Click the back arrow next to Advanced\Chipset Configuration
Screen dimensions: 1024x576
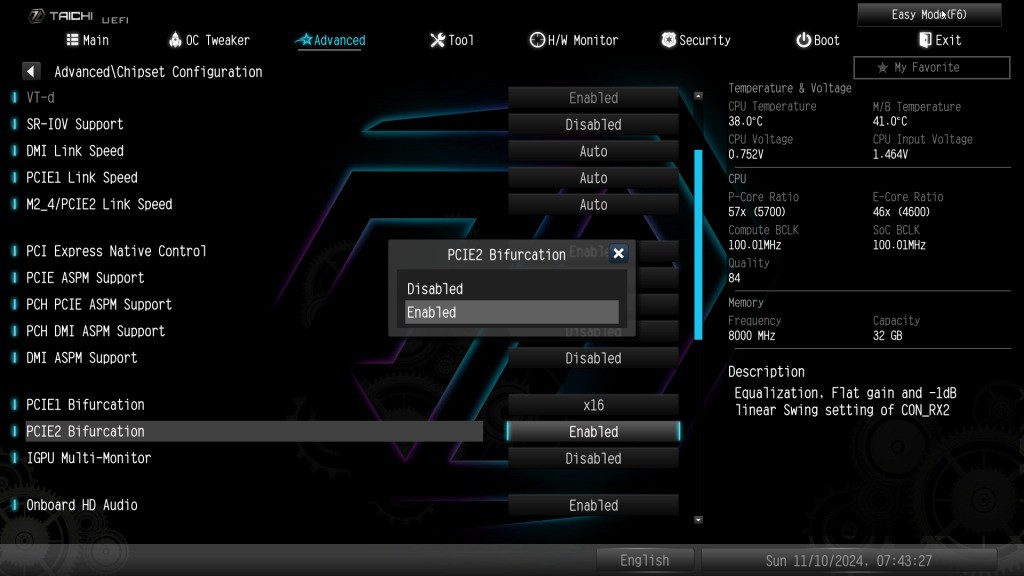click(x=31, y=71)
